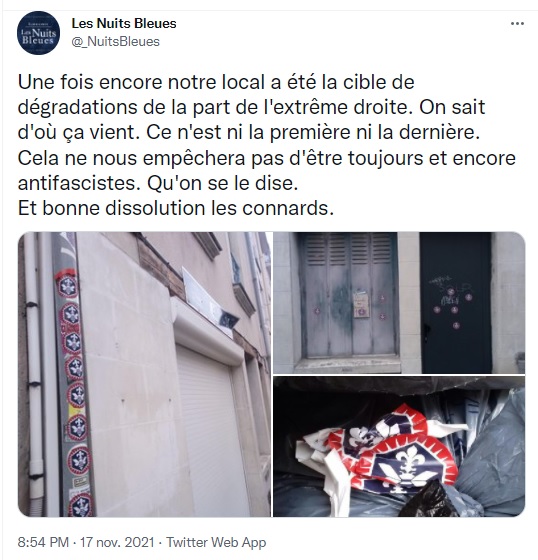Viewport: 538px width, 560px height.
Task: Click the tweet text paragraph
Action: tap(266, 145)
